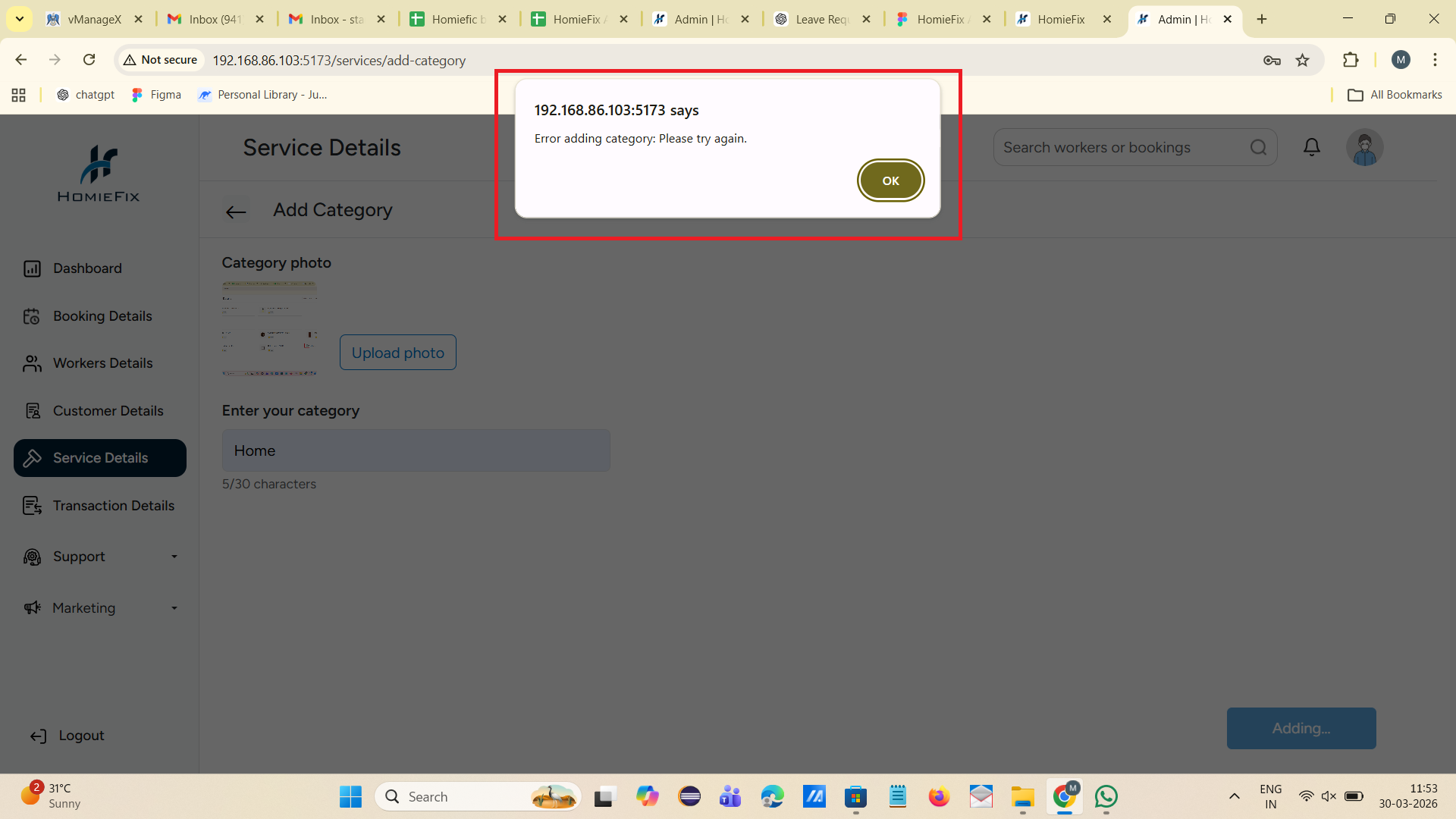Select Customer Details in sidebar

point(108,411)
